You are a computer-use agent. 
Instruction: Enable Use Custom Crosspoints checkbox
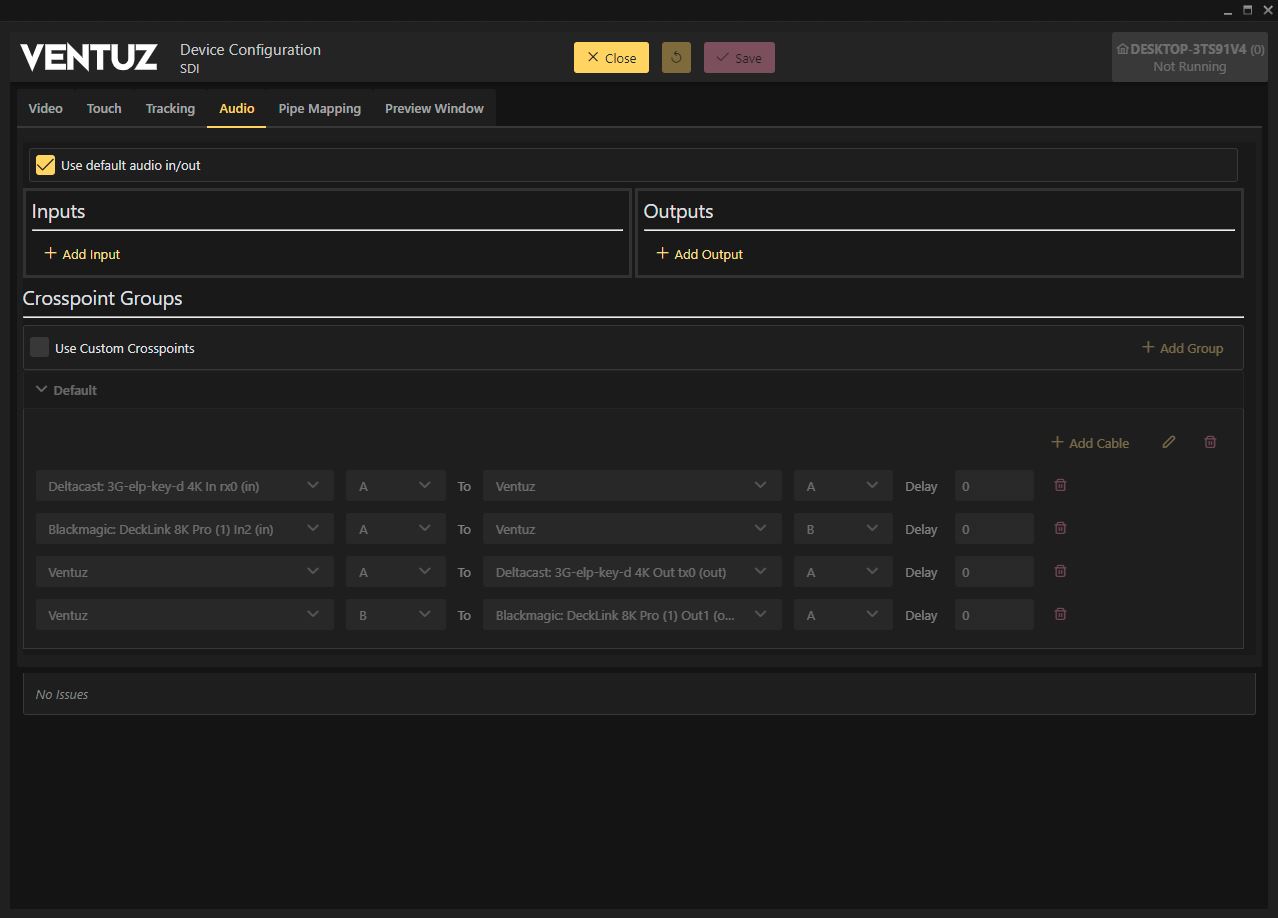click(39, 348)
